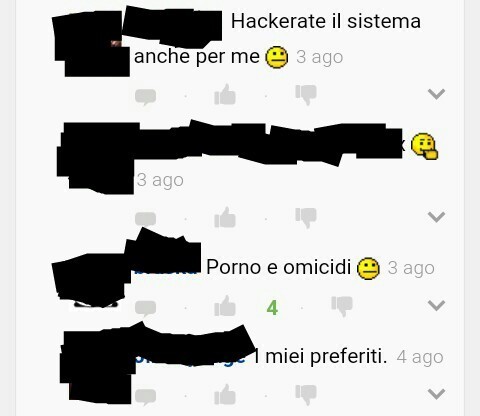
Task: Open chevron menu of second redacted comment
Action: 436,217
